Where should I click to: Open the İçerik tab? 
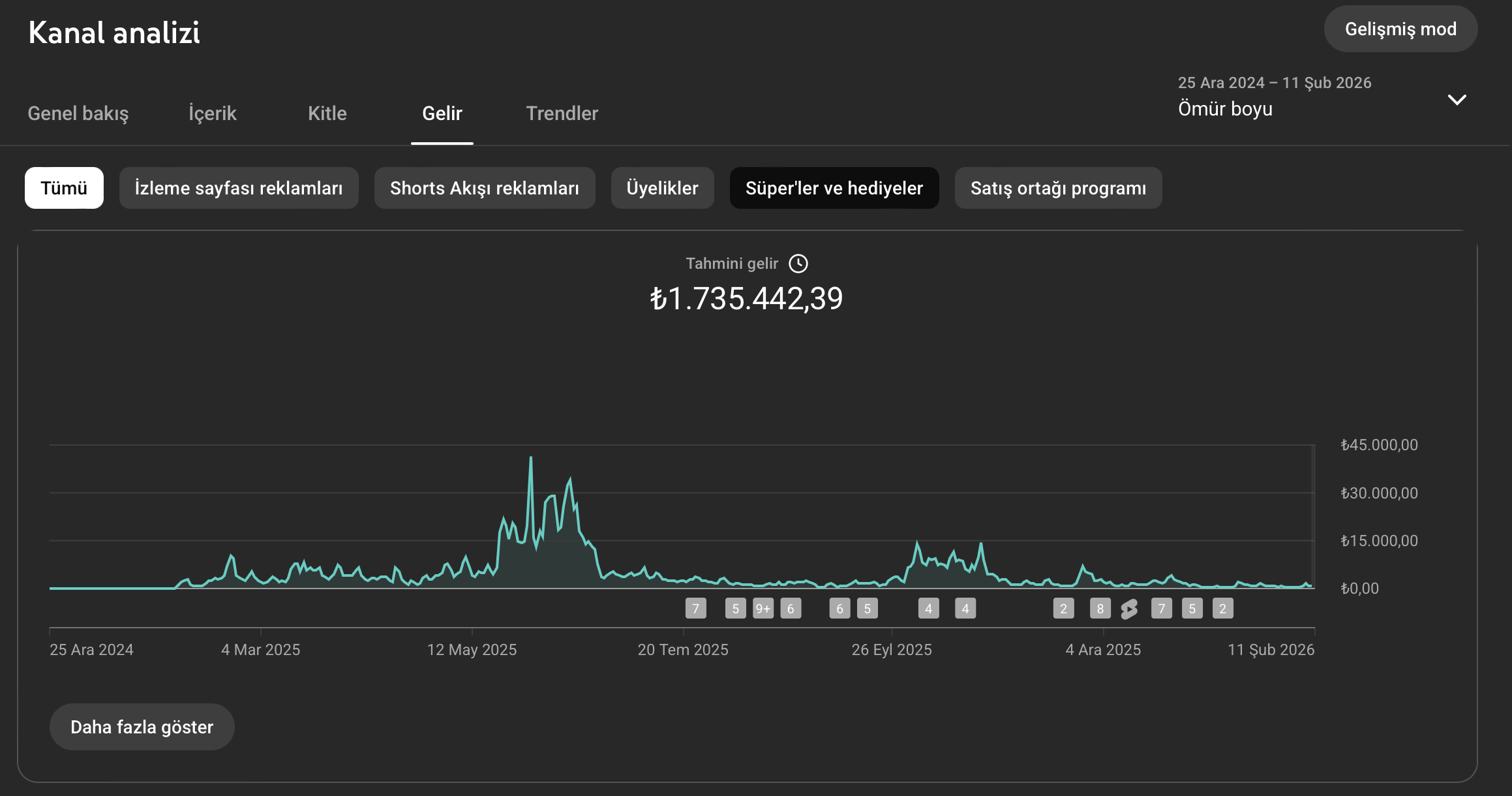(x=213, y=114)
